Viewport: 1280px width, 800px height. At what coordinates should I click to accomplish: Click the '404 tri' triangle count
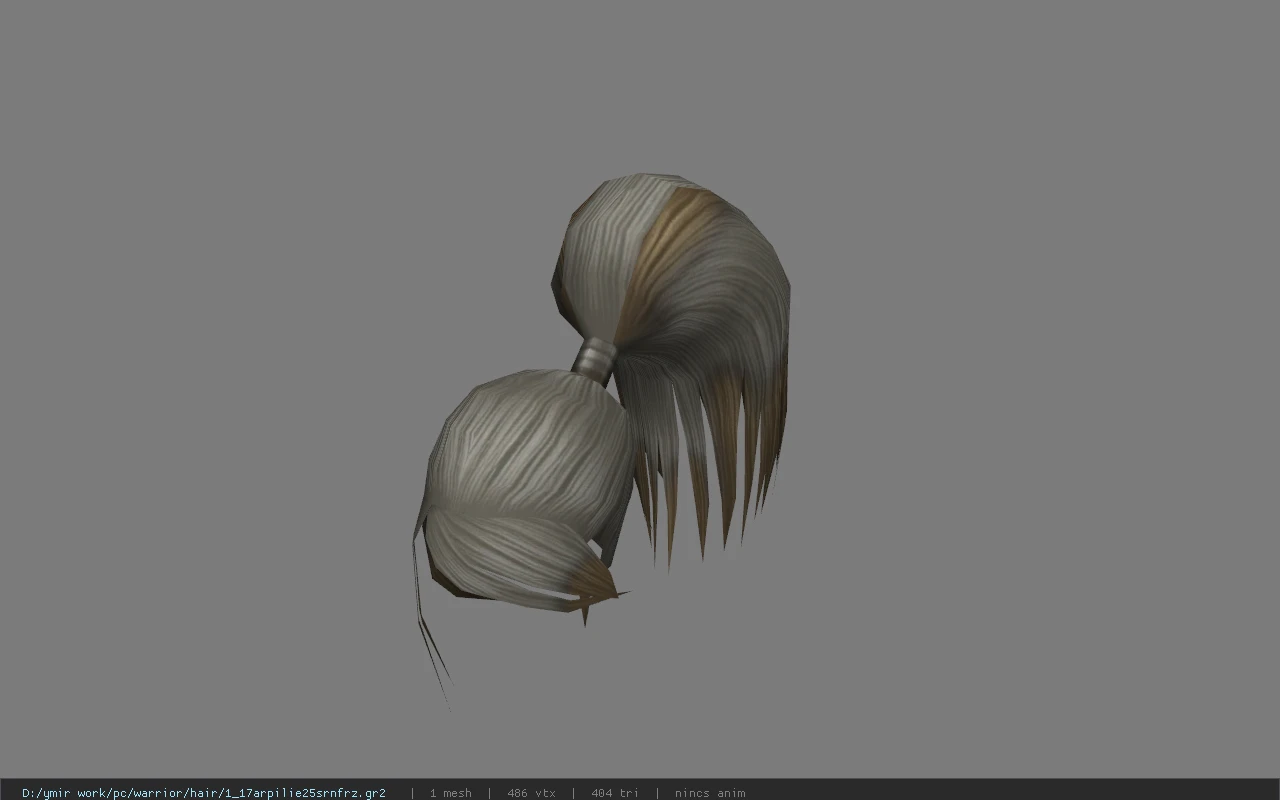coord(614,793)
